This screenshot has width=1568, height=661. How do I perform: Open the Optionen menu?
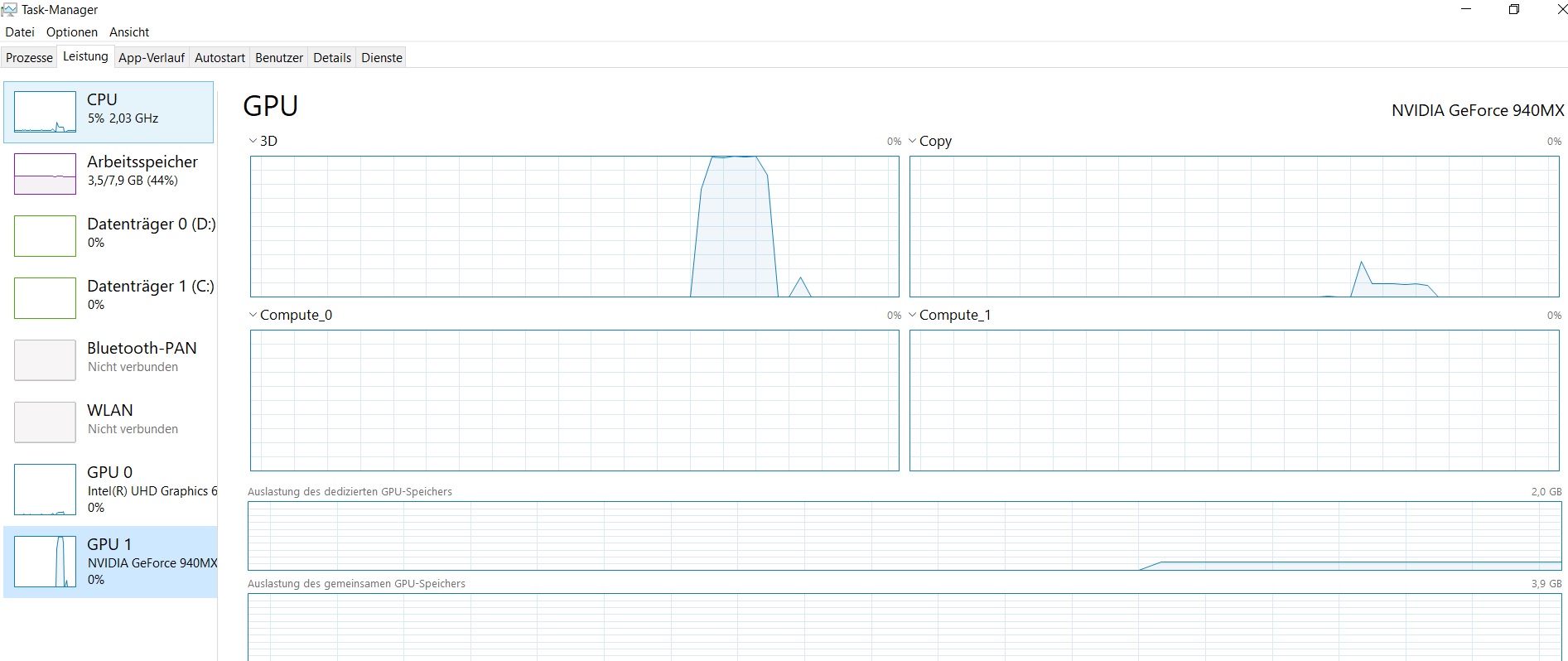click(72, 32)
